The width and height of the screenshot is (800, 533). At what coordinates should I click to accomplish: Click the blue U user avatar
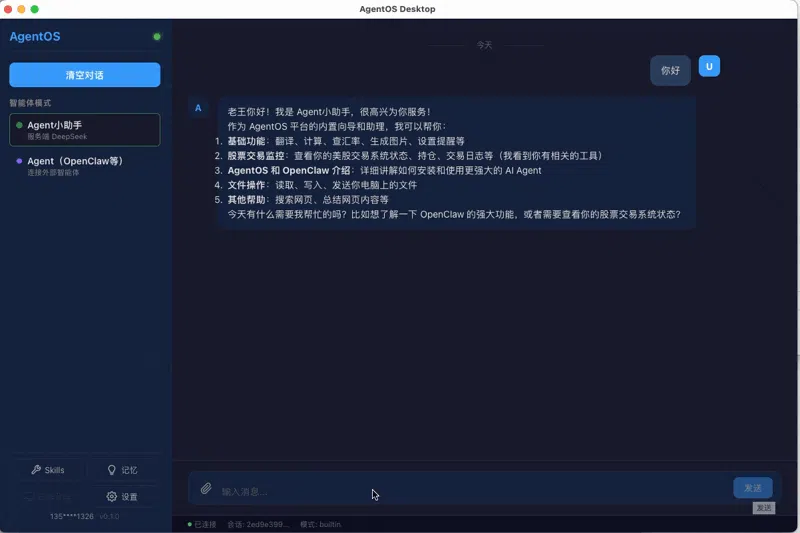(709, 66)
